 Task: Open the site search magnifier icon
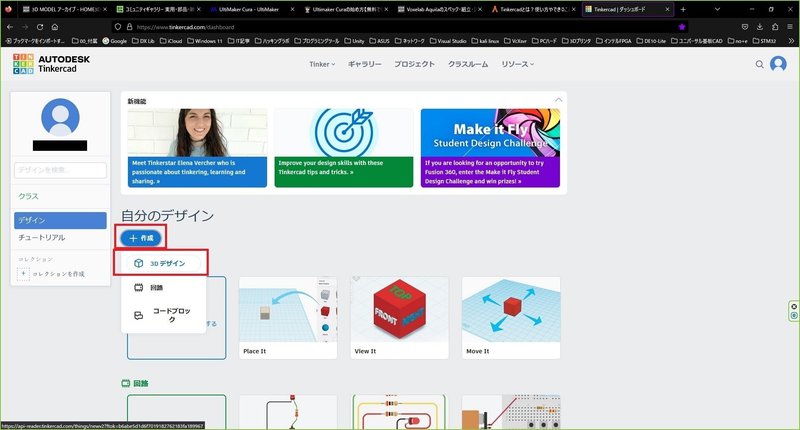click(759, 64)
